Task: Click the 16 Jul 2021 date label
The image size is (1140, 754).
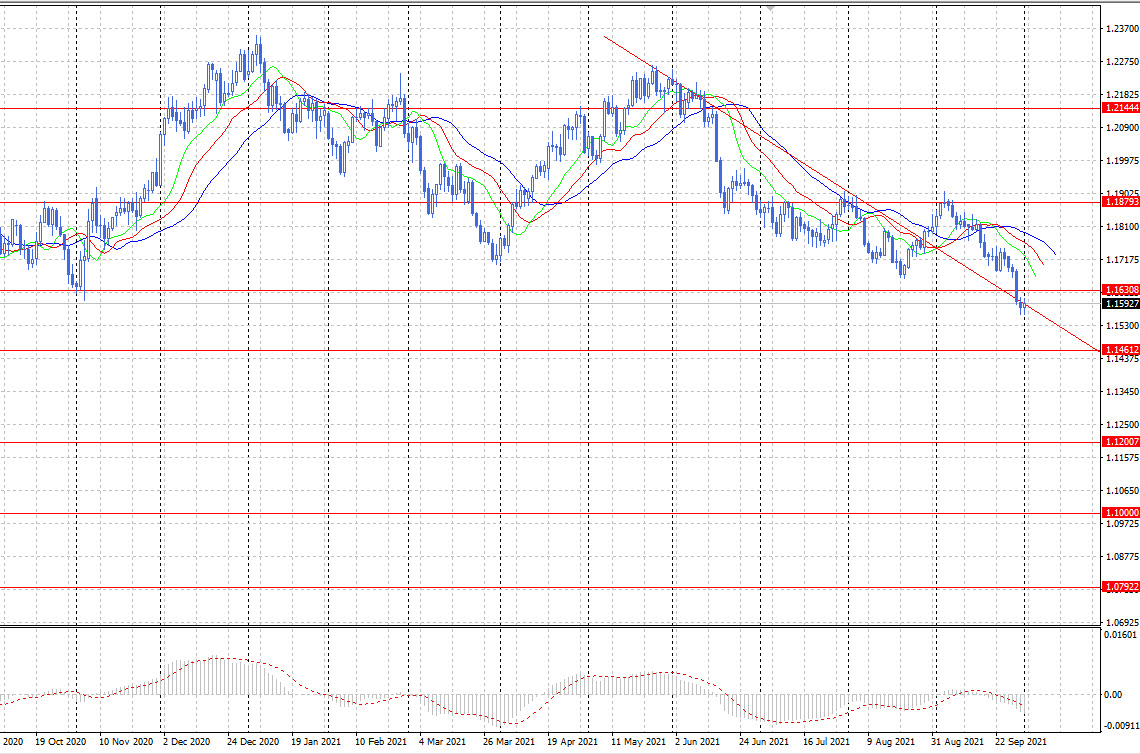Action: [x=826, y=742]
